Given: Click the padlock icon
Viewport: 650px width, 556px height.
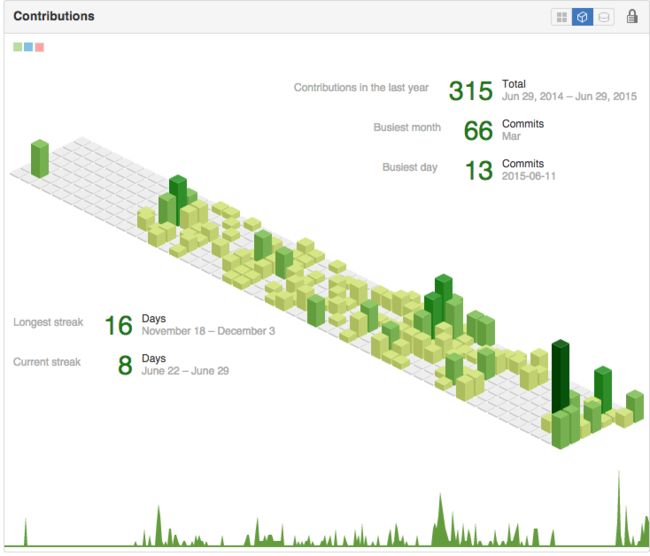Looking at the screenshot, I should (632, 17).
